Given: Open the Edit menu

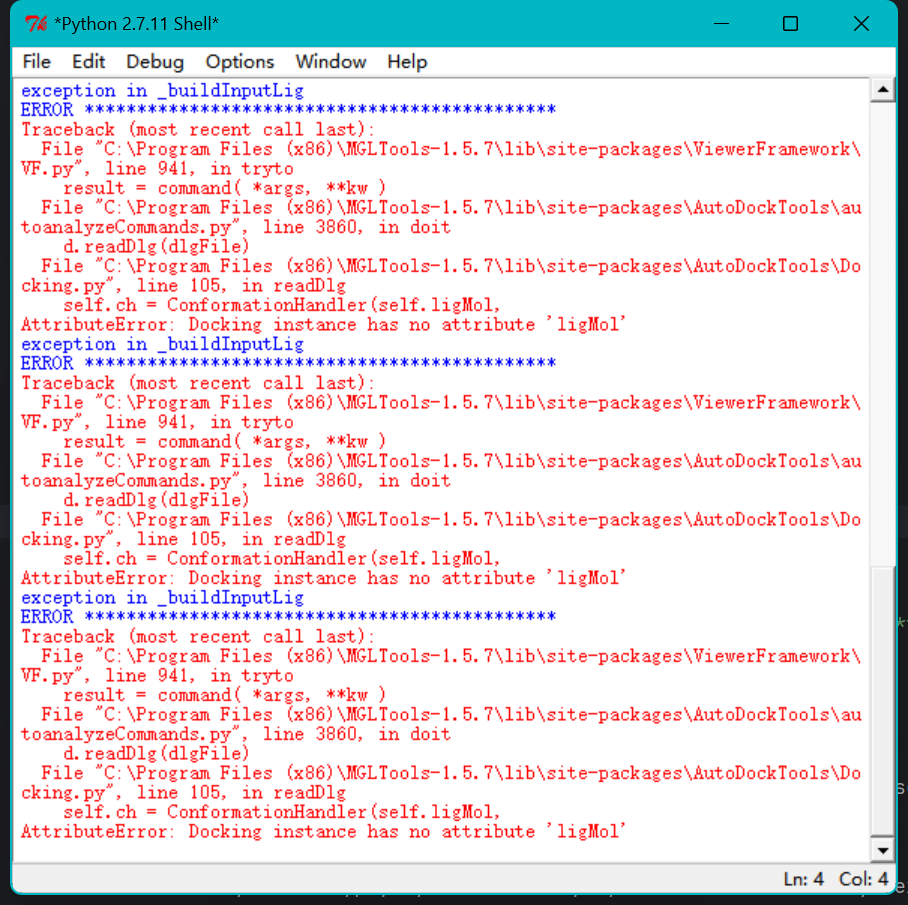Looking at the screenshot, I should click(88, 61).
